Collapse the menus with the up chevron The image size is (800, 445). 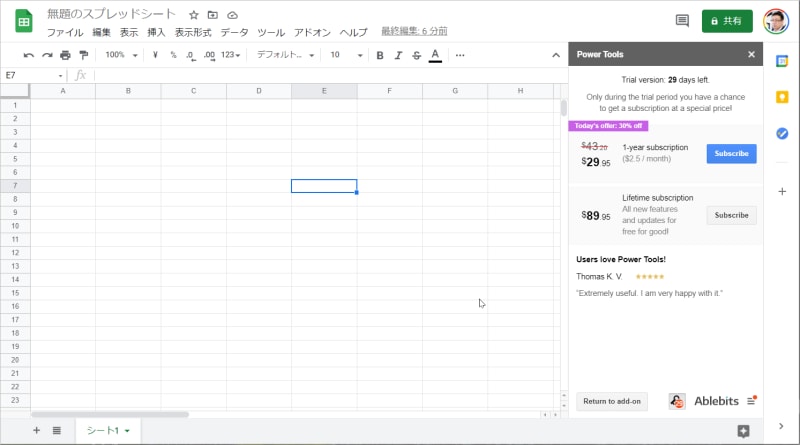(x=556, y=55)
